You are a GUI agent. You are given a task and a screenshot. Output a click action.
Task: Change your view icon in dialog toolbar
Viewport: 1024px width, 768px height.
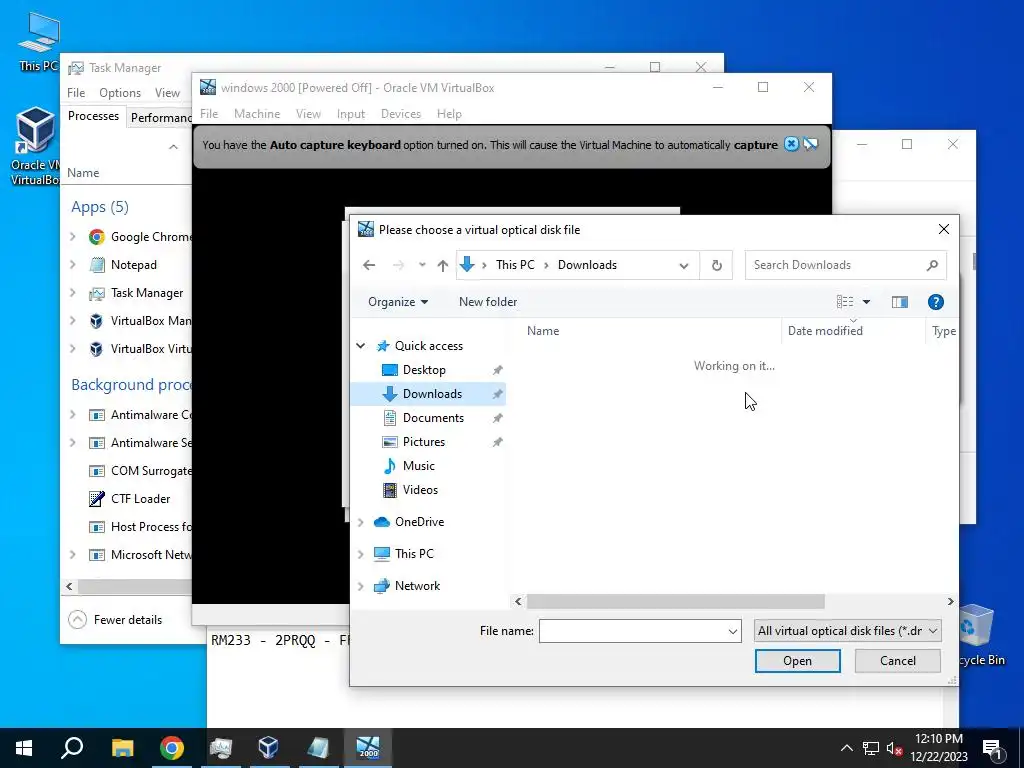click(x=845, y=302)
